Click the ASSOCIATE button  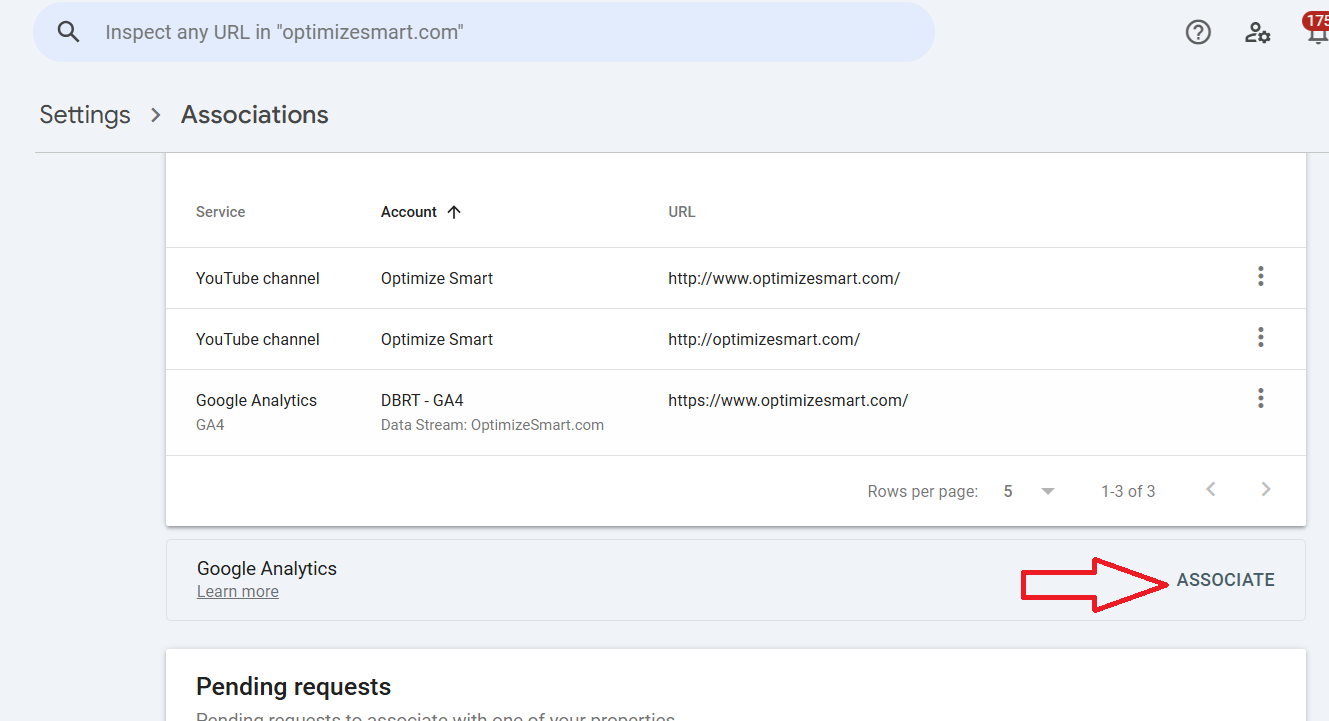coord(1225,580)
